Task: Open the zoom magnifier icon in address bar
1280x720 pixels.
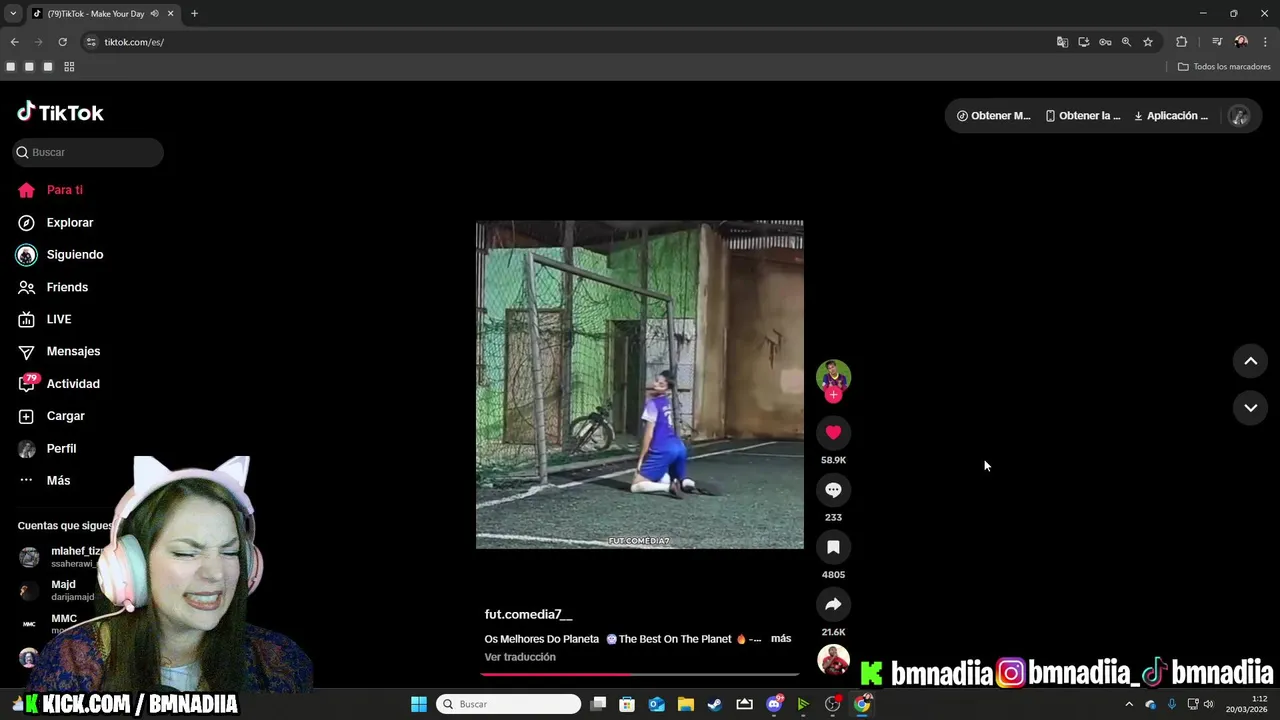Action: (1126, 42)
